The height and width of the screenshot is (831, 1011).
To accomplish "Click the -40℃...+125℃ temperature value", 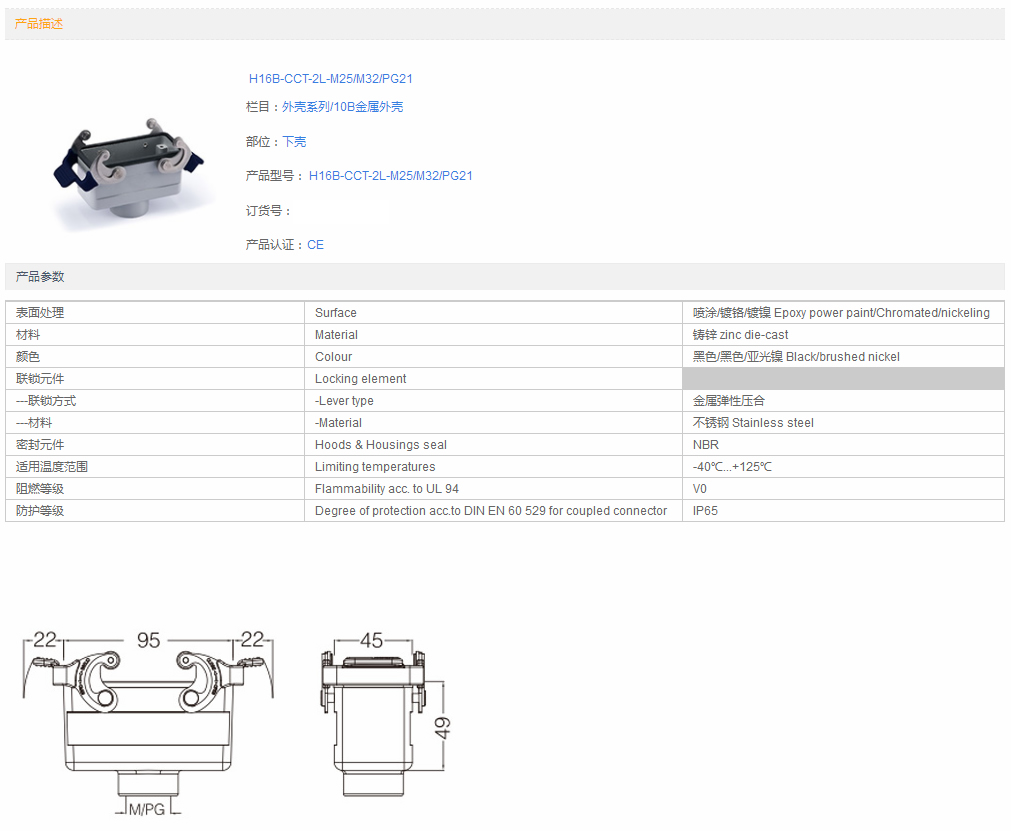I will point(732,467).
